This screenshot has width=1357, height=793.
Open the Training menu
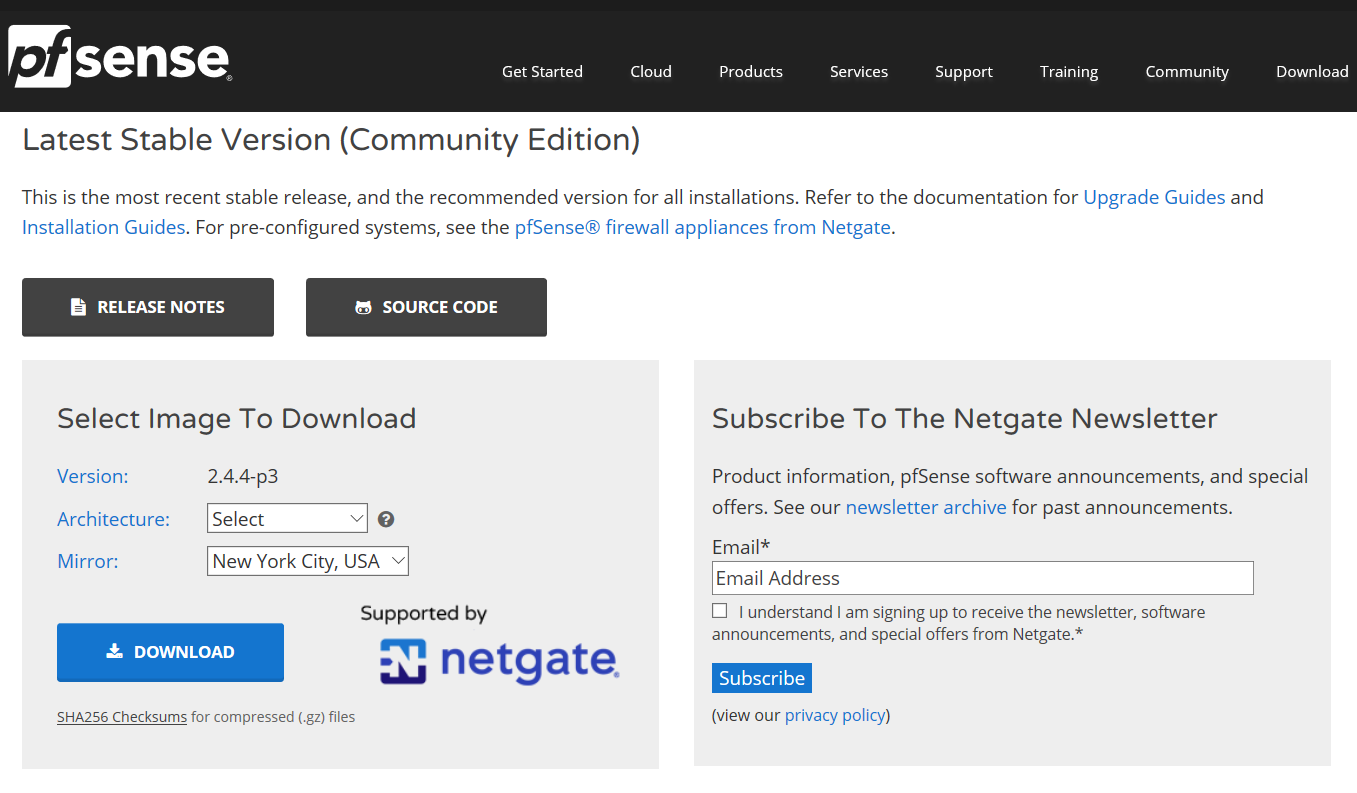tap(1069, 72)
